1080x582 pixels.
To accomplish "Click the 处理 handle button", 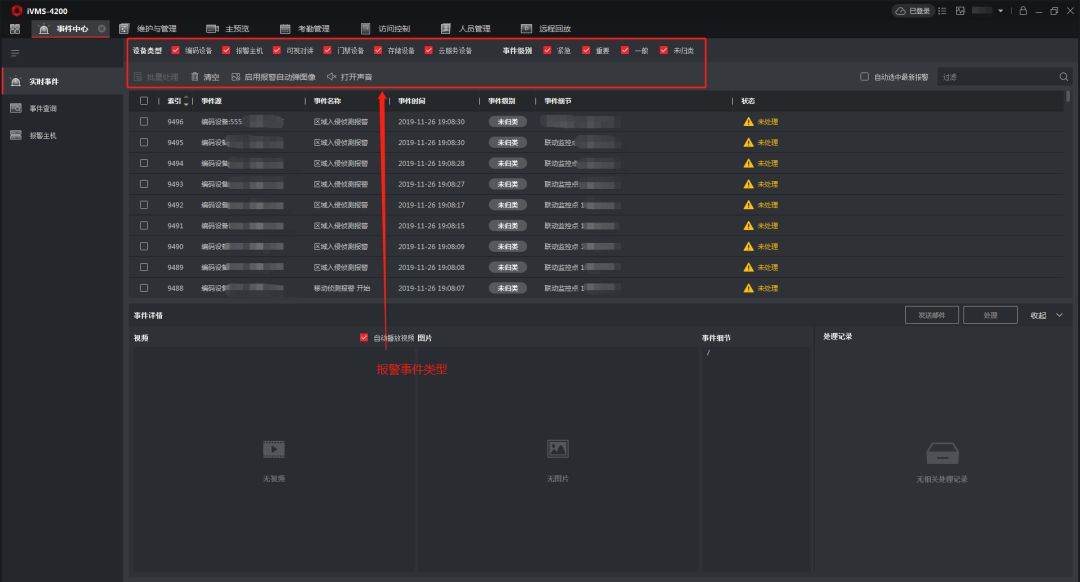I will (990, 315).
